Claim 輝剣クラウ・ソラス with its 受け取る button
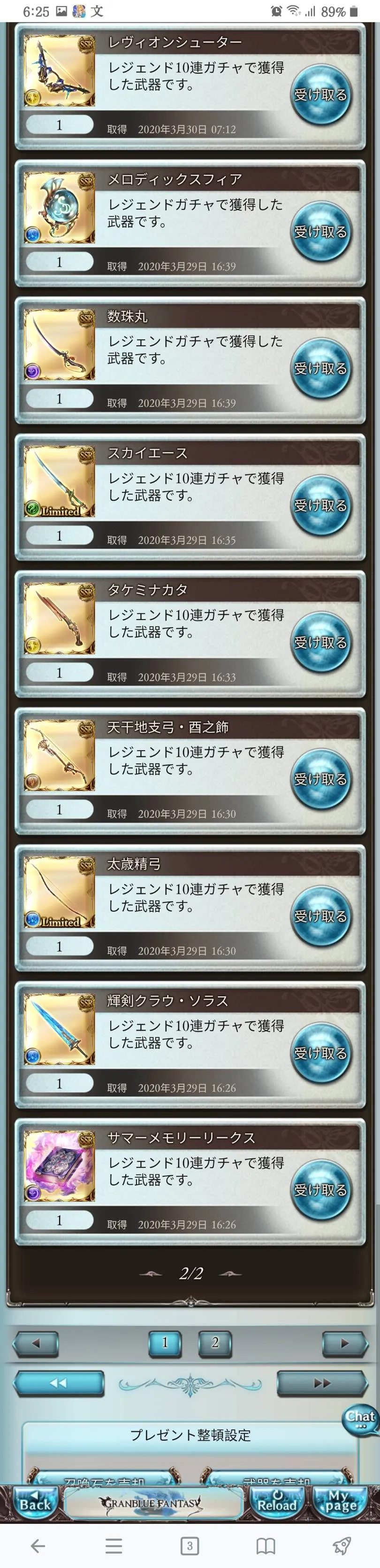 (x=320, y=1054)
